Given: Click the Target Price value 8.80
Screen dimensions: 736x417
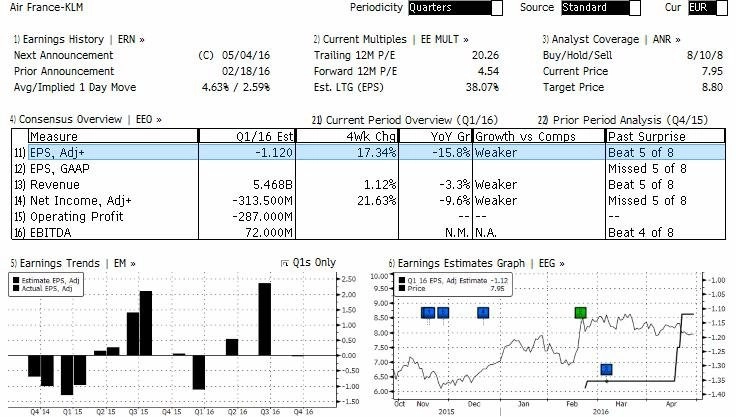Looking at the screenshot, I should click(712, 87).
